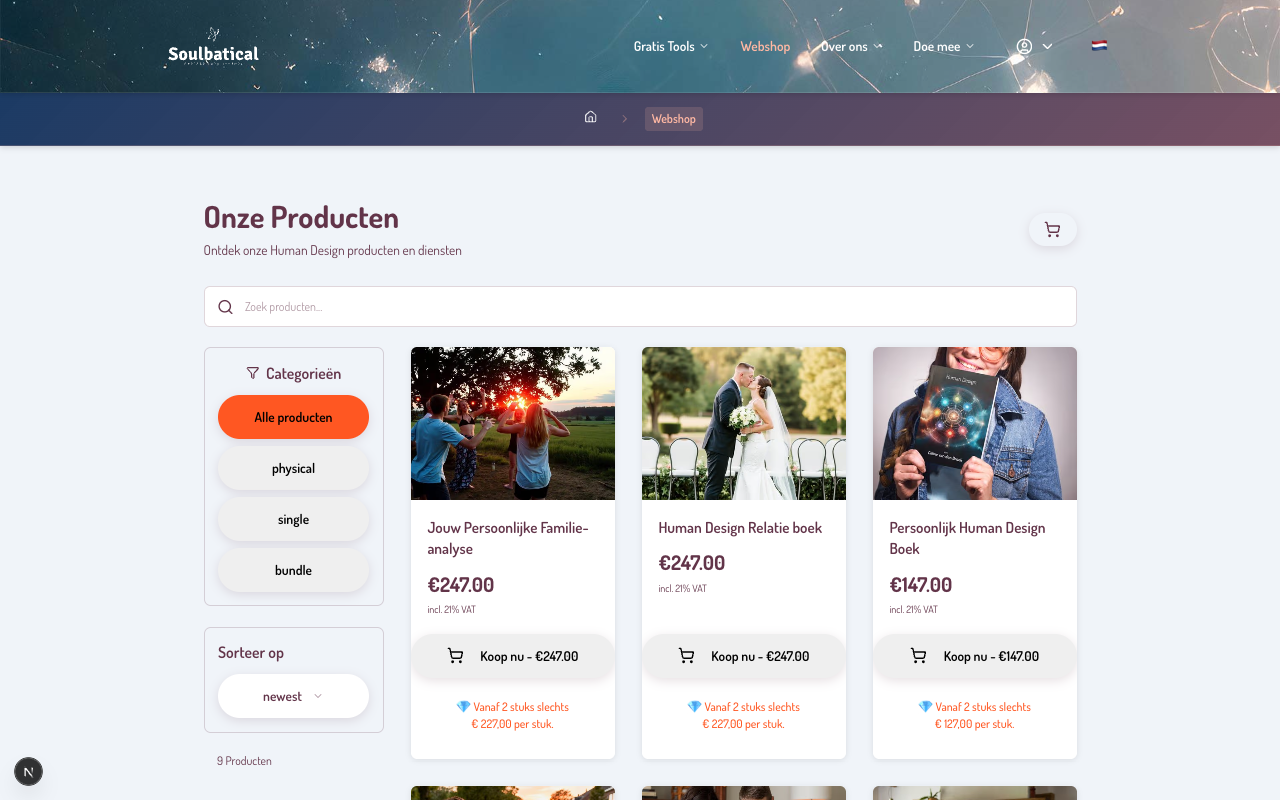Image resolution: width=1280 pixels, height=800 pixels.
Task: Buy Human Design Relatie boek for €247.00
Action: pyautogui.click(x=744, y=656)
